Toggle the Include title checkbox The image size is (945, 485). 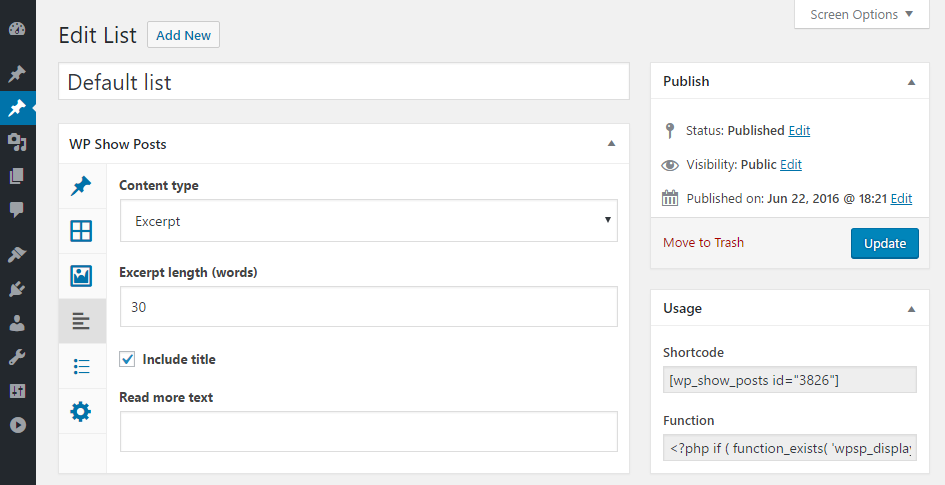(127, 359)
